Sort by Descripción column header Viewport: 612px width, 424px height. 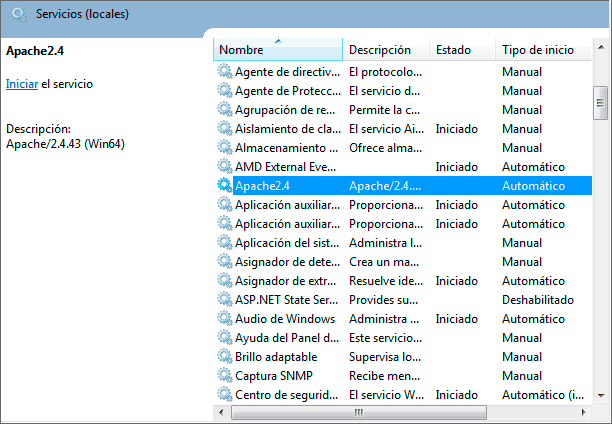click(x=386, y=50)
